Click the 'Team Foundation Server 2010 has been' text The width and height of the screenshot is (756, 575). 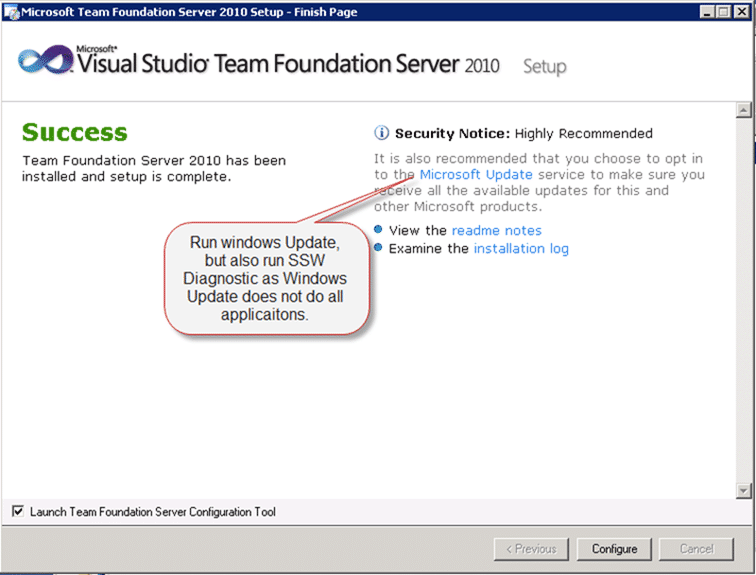click(154, 160)
